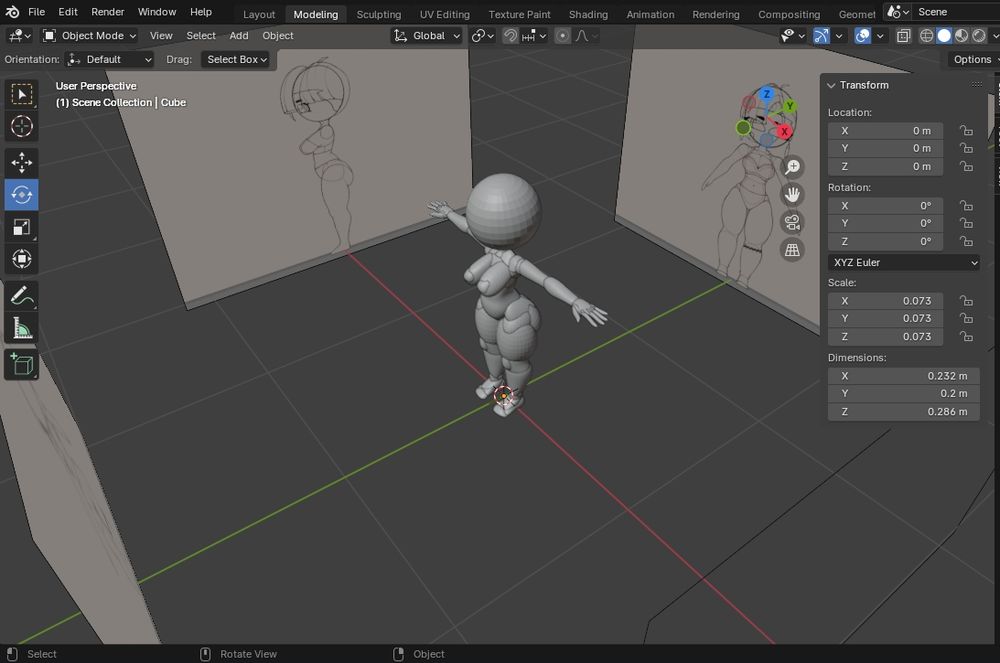Switch to wireframe shading
The height and width of the screenshot is (663, 1000).
tap(927, 36)
